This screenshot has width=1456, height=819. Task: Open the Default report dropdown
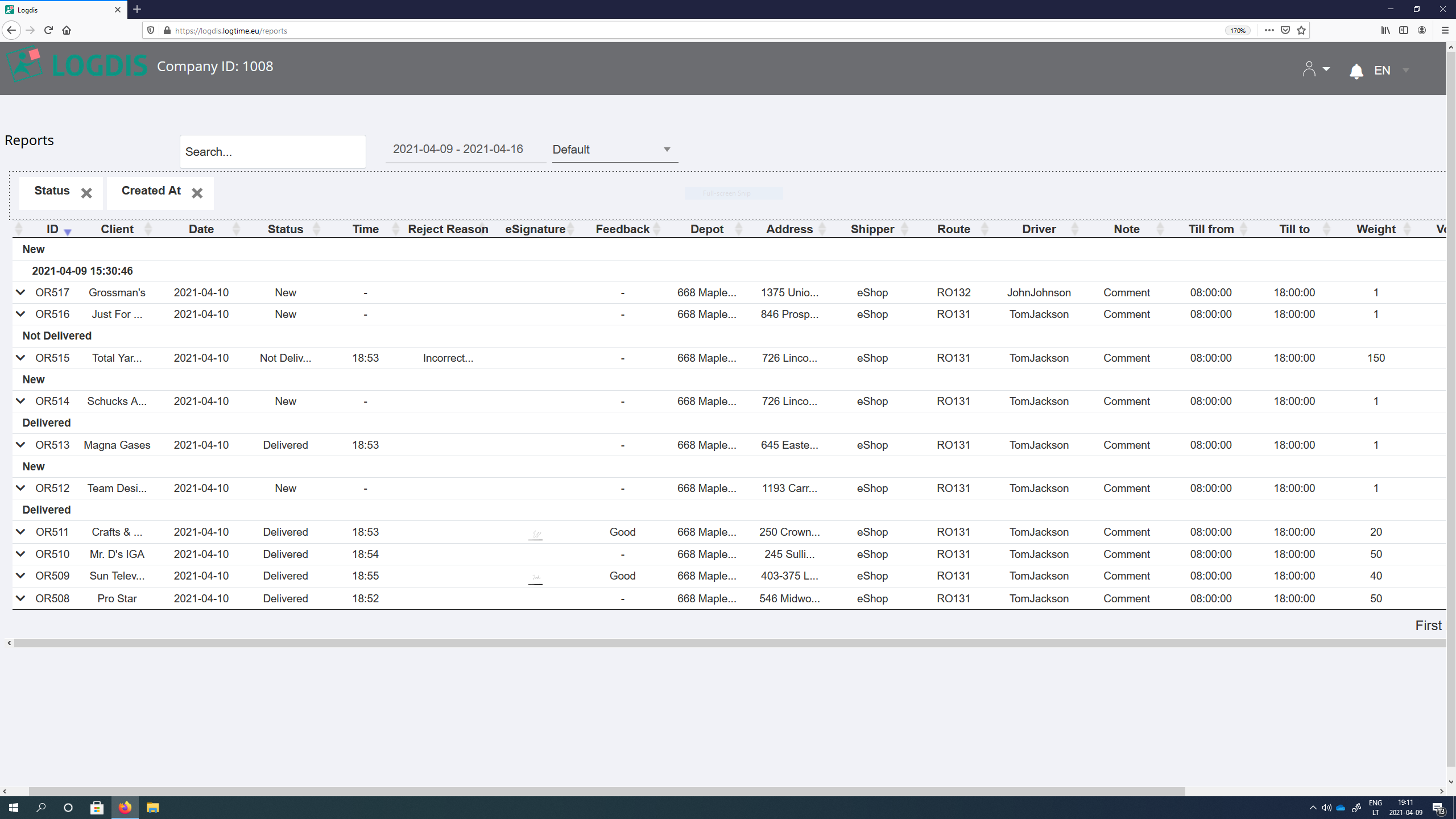coord(614,149)
